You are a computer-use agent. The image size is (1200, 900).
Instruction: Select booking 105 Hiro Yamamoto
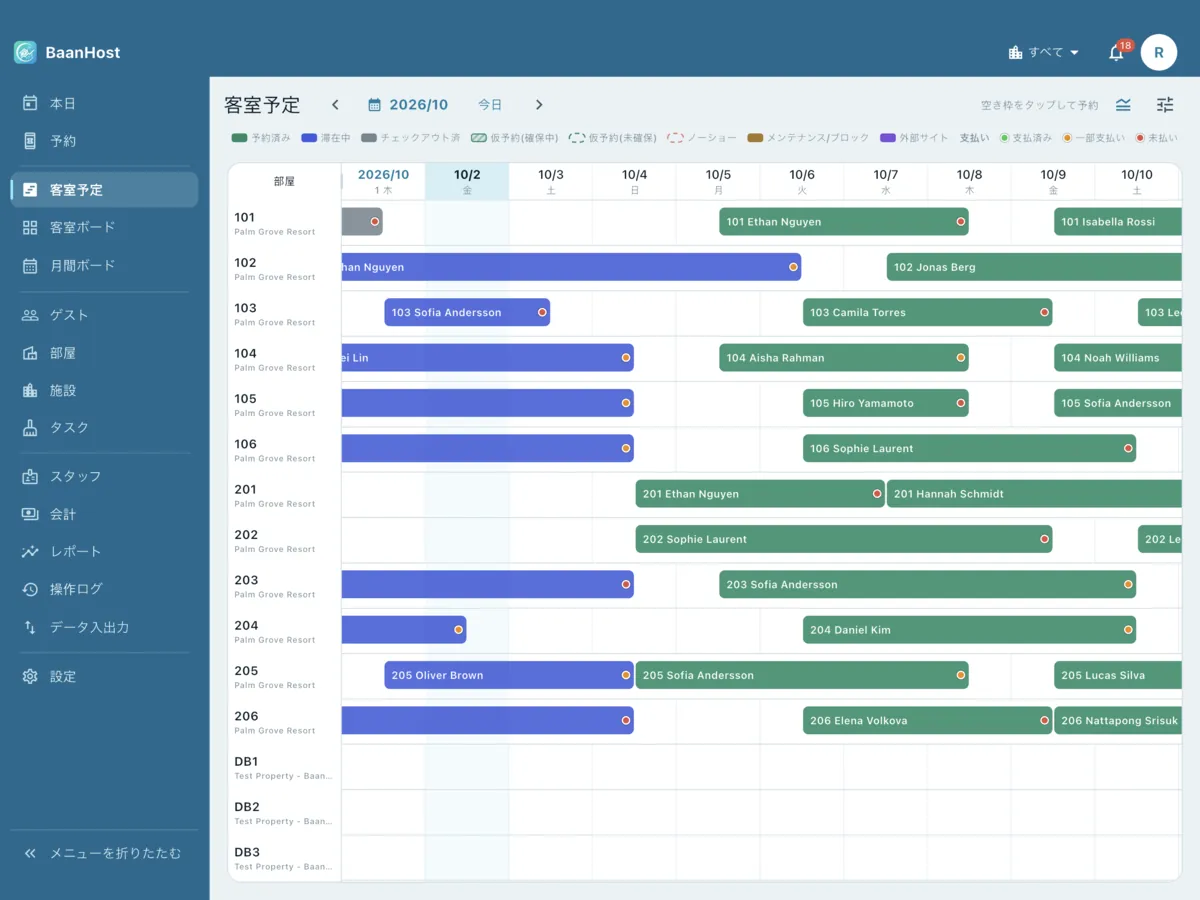(886, 403)
